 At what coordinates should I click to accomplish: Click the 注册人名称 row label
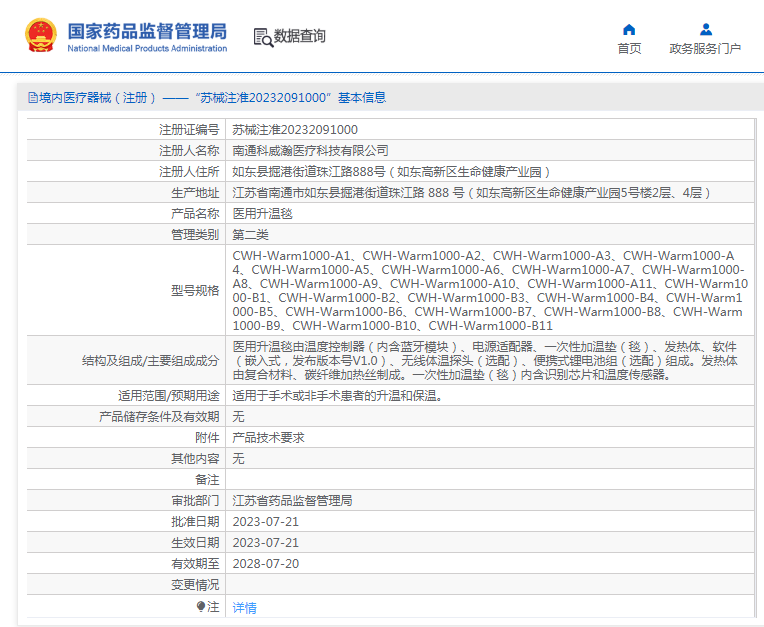coord(189,151)
